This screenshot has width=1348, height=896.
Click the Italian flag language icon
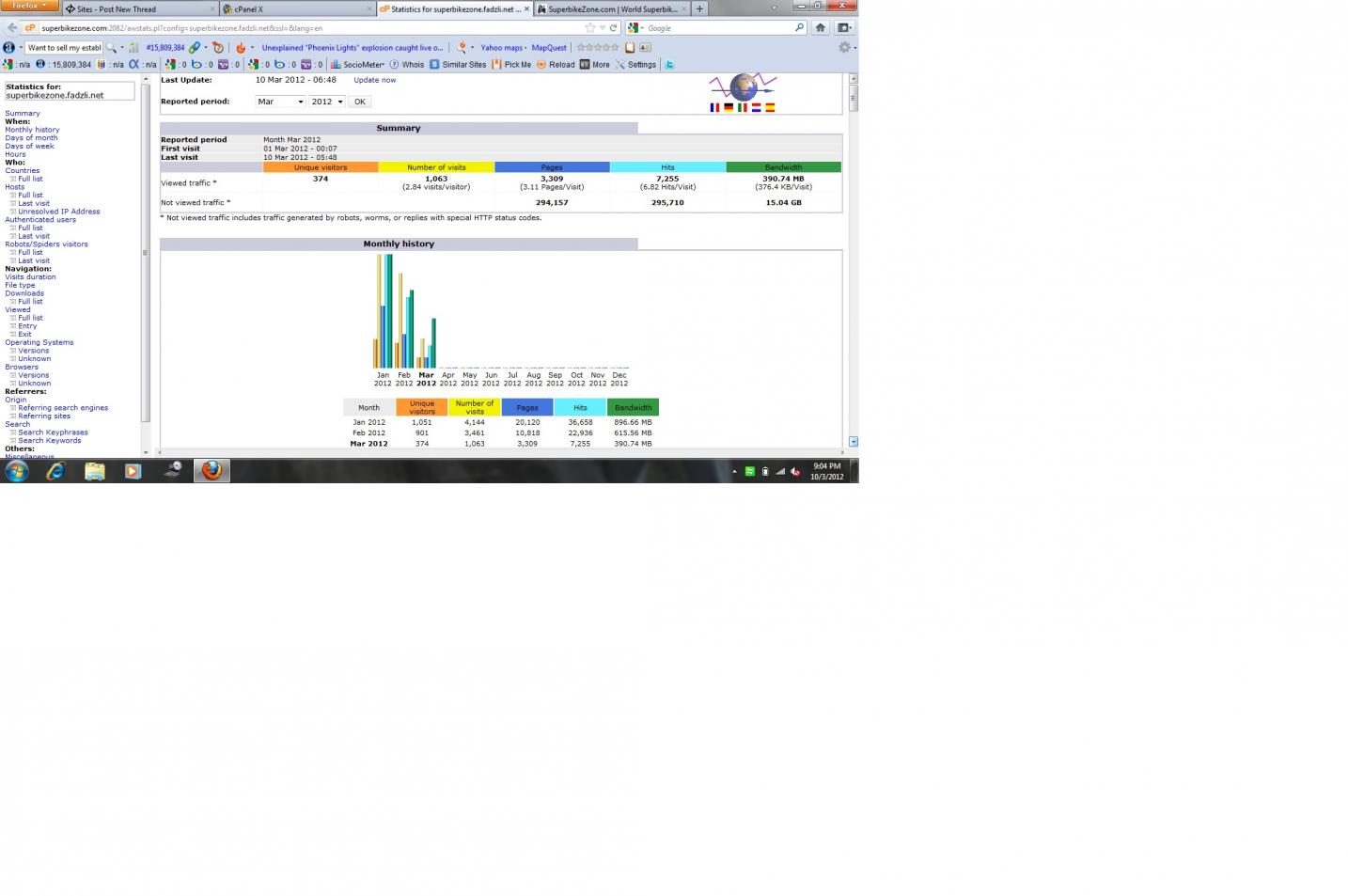click(x=743, y=107)
